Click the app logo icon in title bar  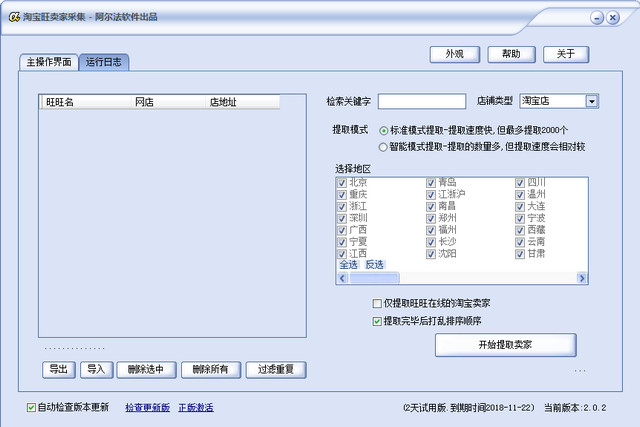click(14, 17)
